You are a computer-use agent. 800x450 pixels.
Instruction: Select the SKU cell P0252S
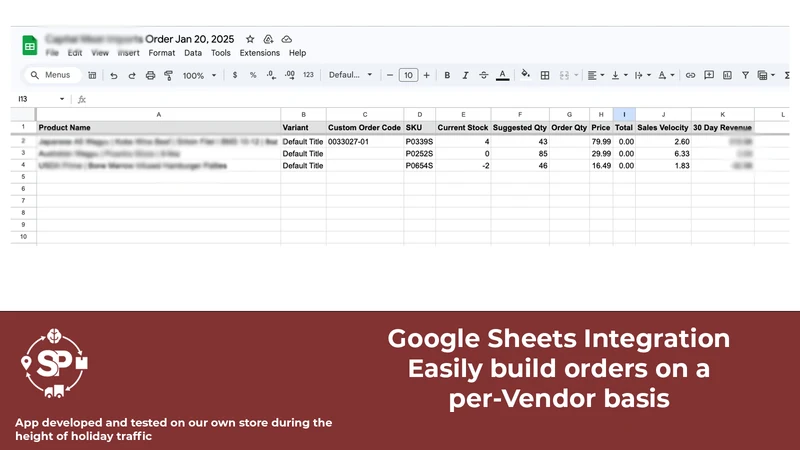tap(419, 154)
